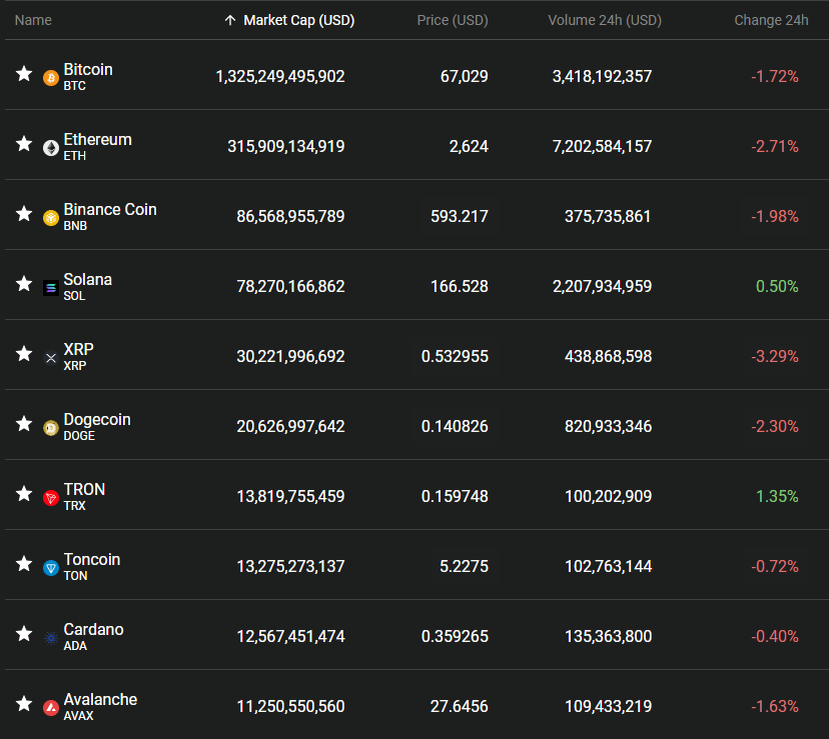Select Solana 24h change 0.50%
Screen dimensions: 829x739
777,287
